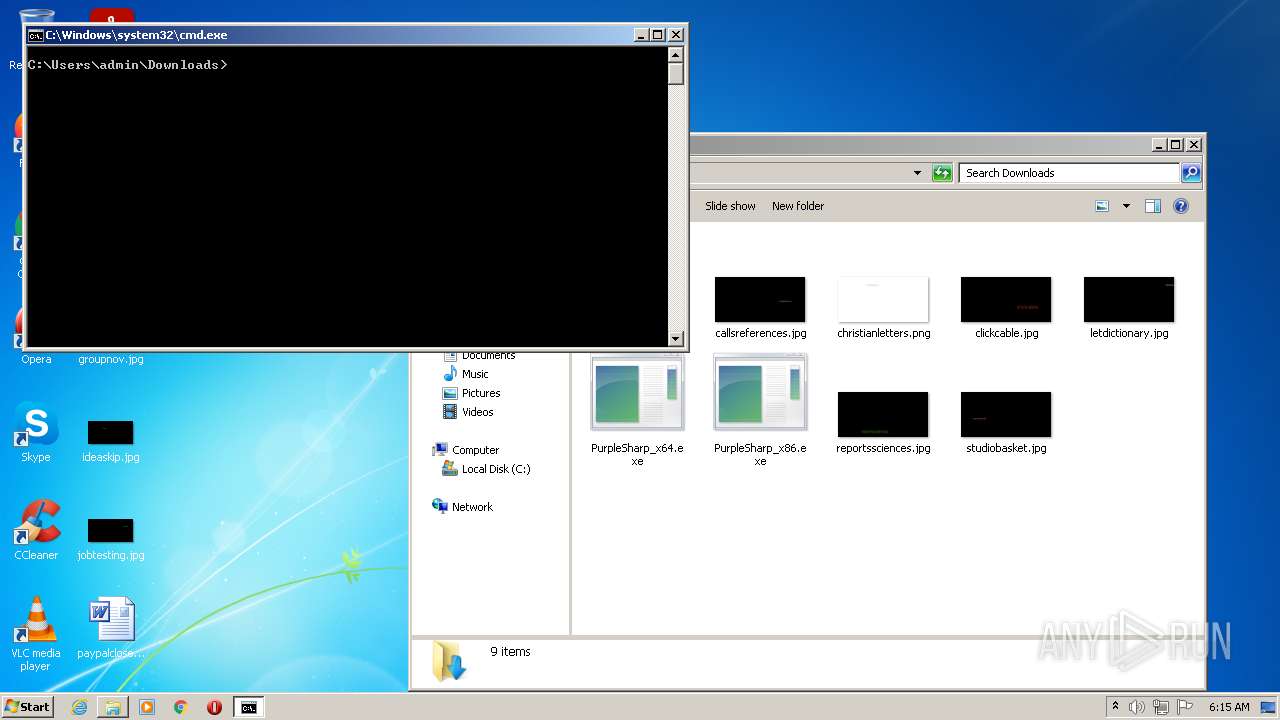The width and height of the screenshot is (1280, 720).
Task: Open Action Center flag icon
Action: (1185, 707)
